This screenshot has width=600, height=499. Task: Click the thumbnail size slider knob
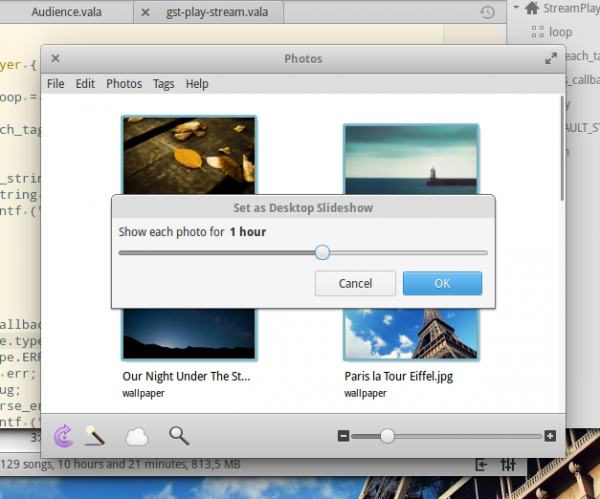tap(387, 436)
